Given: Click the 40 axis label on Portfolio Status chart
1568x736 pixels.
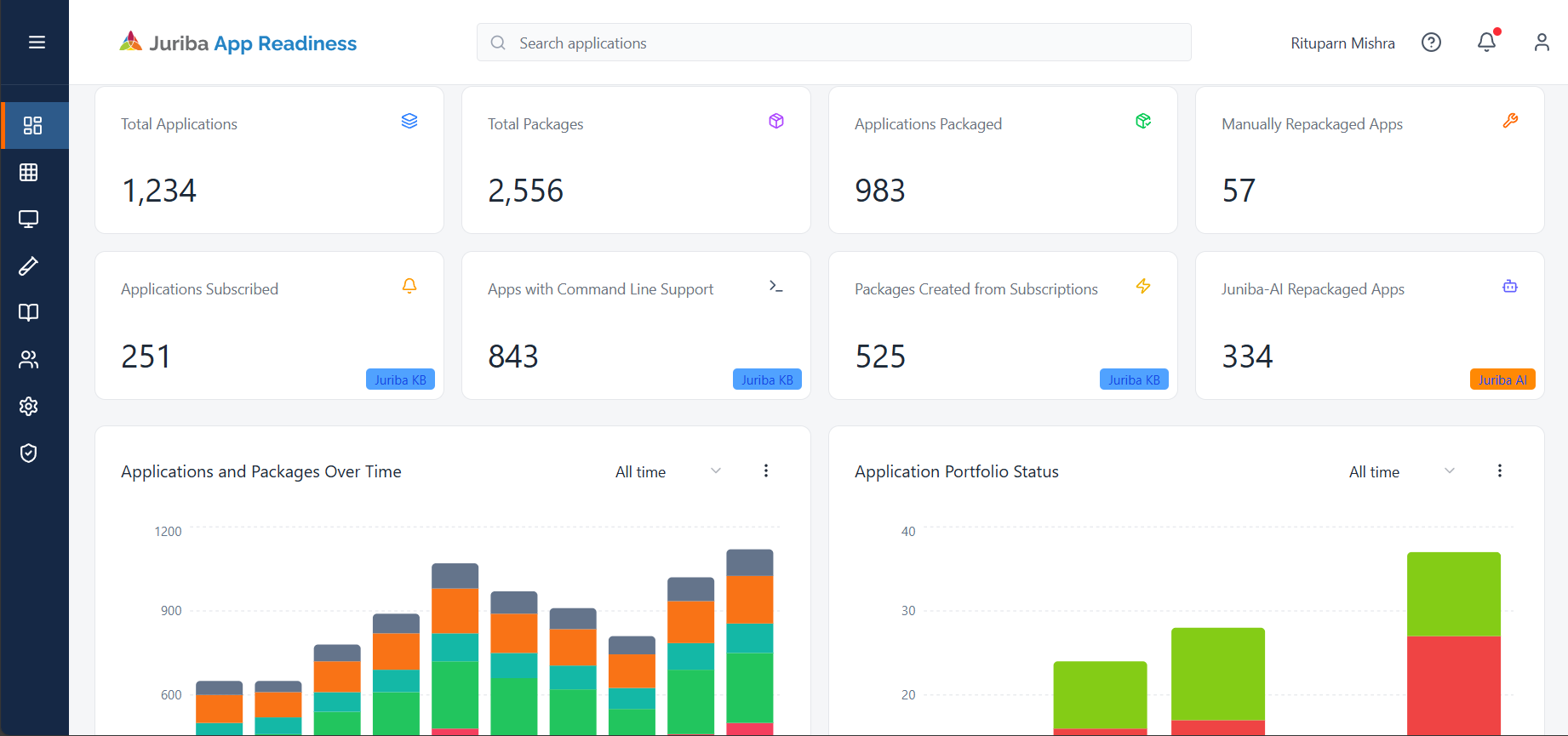Looking at the screenshot, I should point(908,532).
